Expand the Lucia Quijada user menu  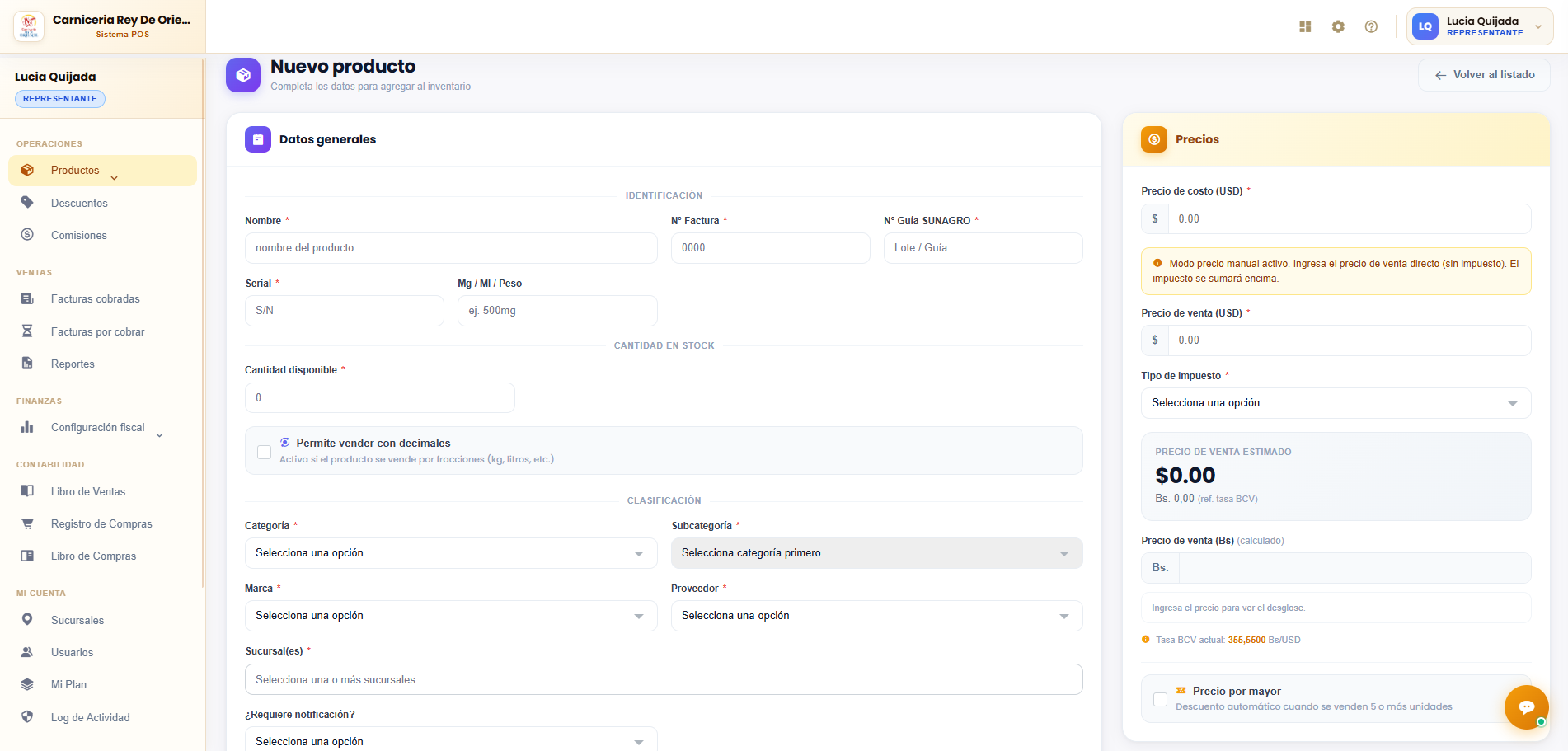tap(1480, 26)
